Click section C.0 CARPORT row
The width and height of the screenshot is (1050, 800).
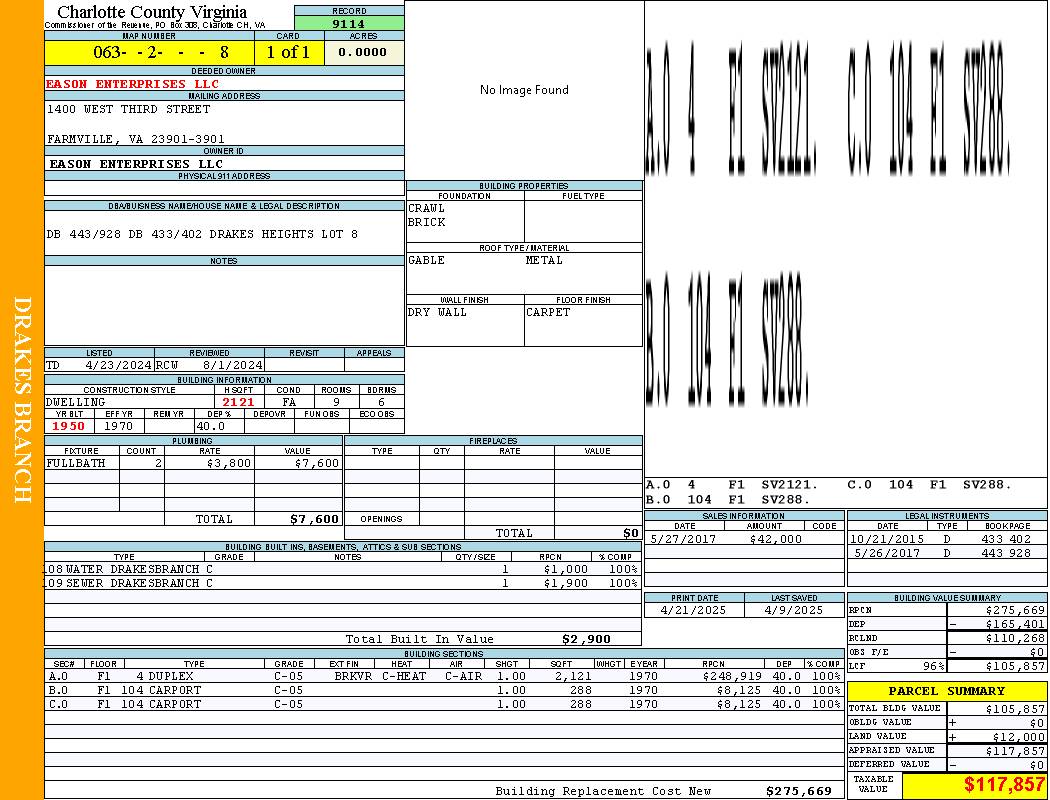coord(445,704)
